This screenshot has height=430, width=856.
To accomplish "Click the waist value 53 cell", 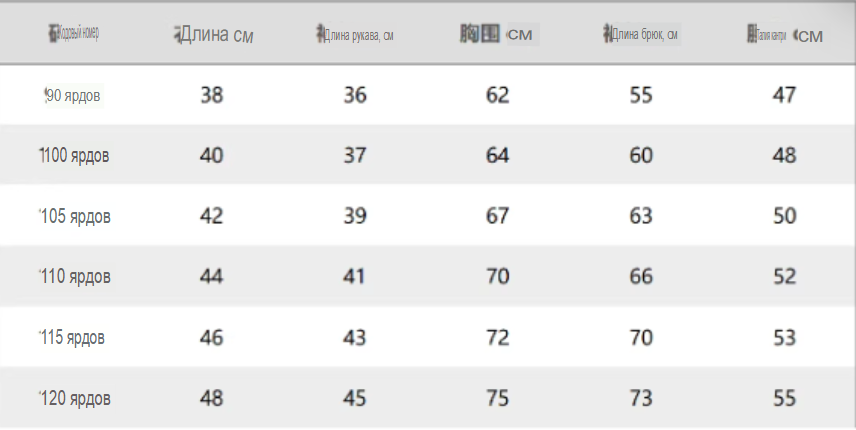I will [785, 338].
